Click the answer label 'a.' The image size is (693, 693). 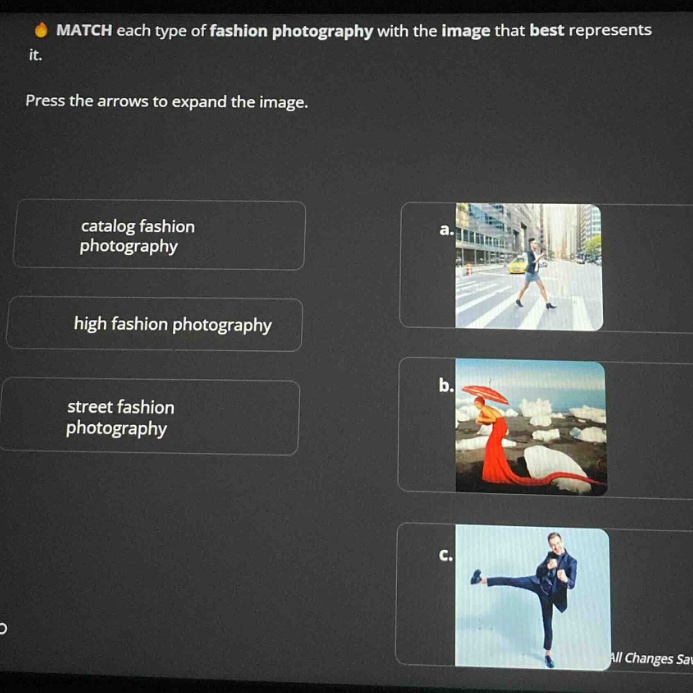pos(446,230)
